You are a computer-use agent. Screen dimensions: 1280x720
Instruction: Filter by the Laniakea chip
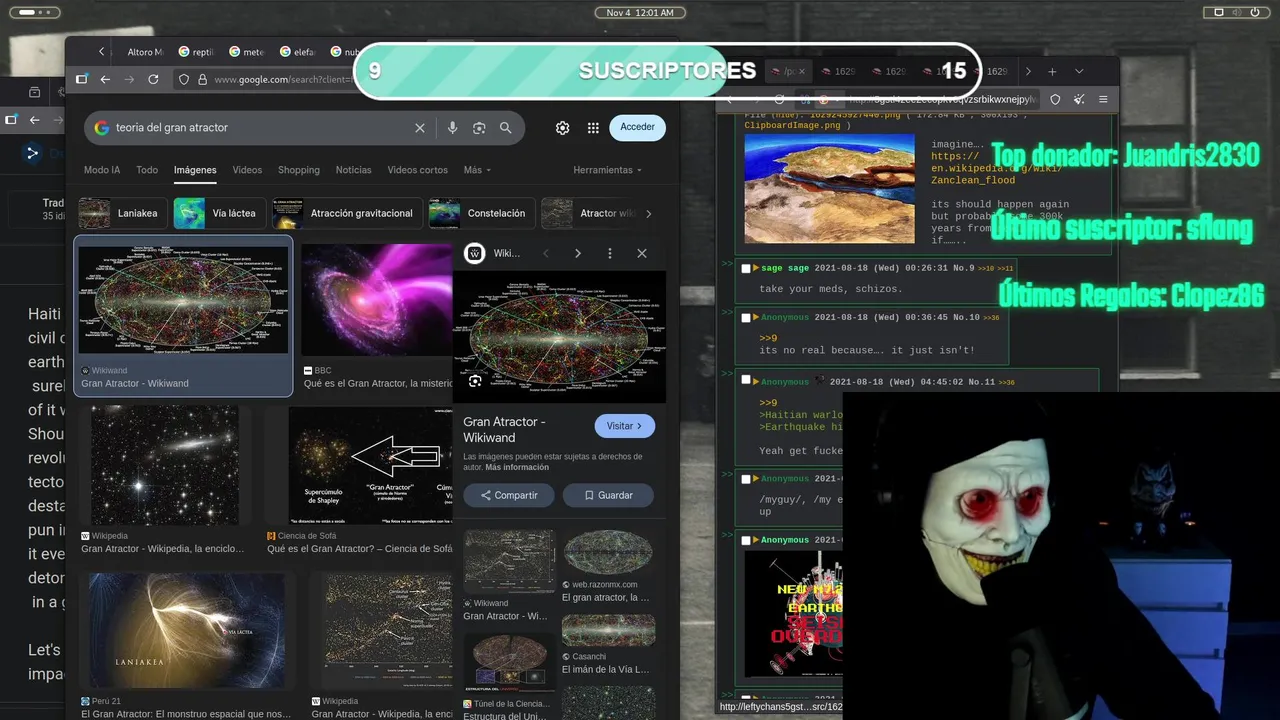[122, 213]
